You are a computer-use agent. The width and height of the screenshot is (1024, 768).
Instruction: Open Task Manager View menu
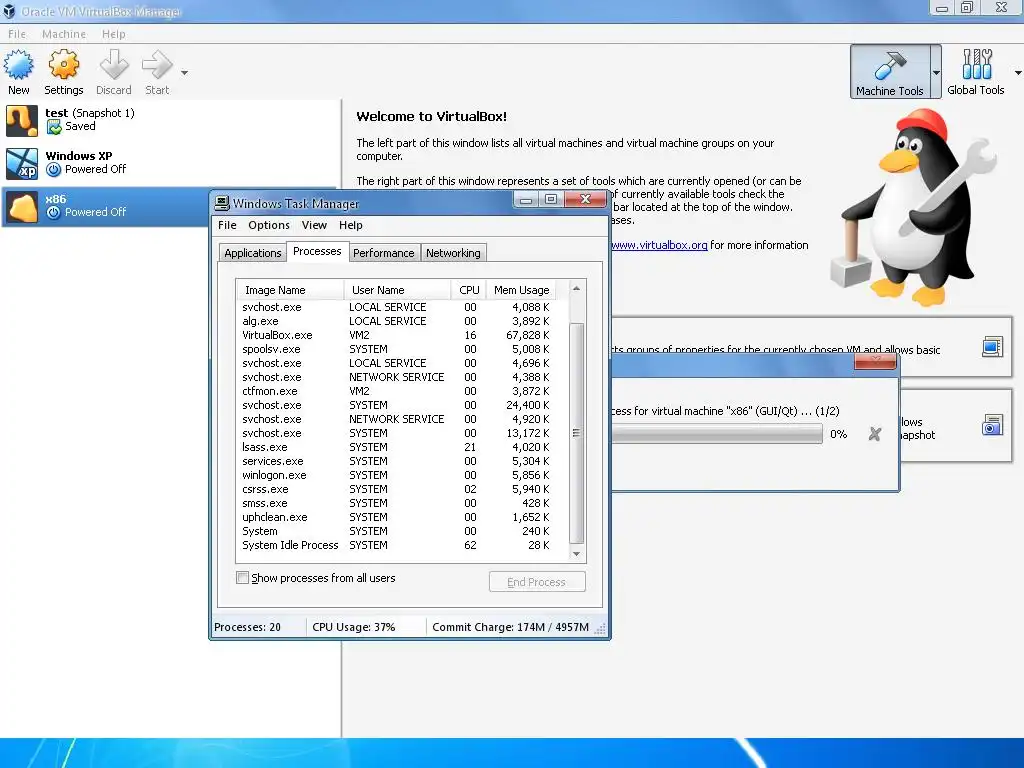314,225
